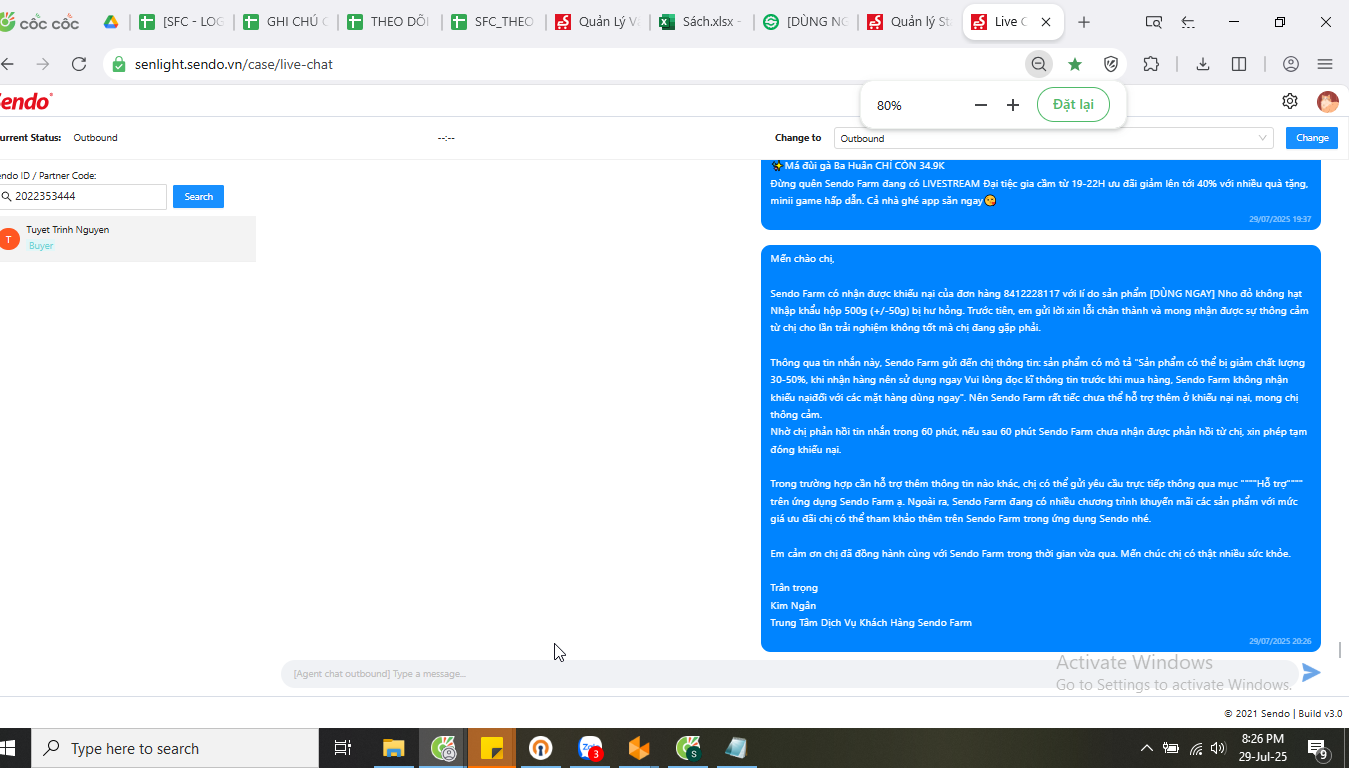Click the orange T avatar of buyer
Viewport: 1349px width, 768px height.
click(9, 238)
